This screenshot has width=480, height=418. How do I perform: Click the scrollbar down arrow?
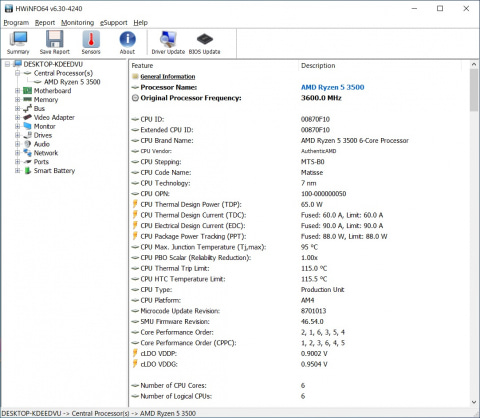click(474, 402)
